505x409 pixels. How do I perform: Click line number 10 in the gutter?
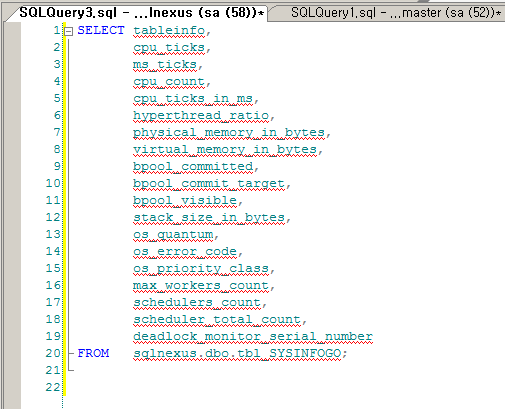(53, 183)
